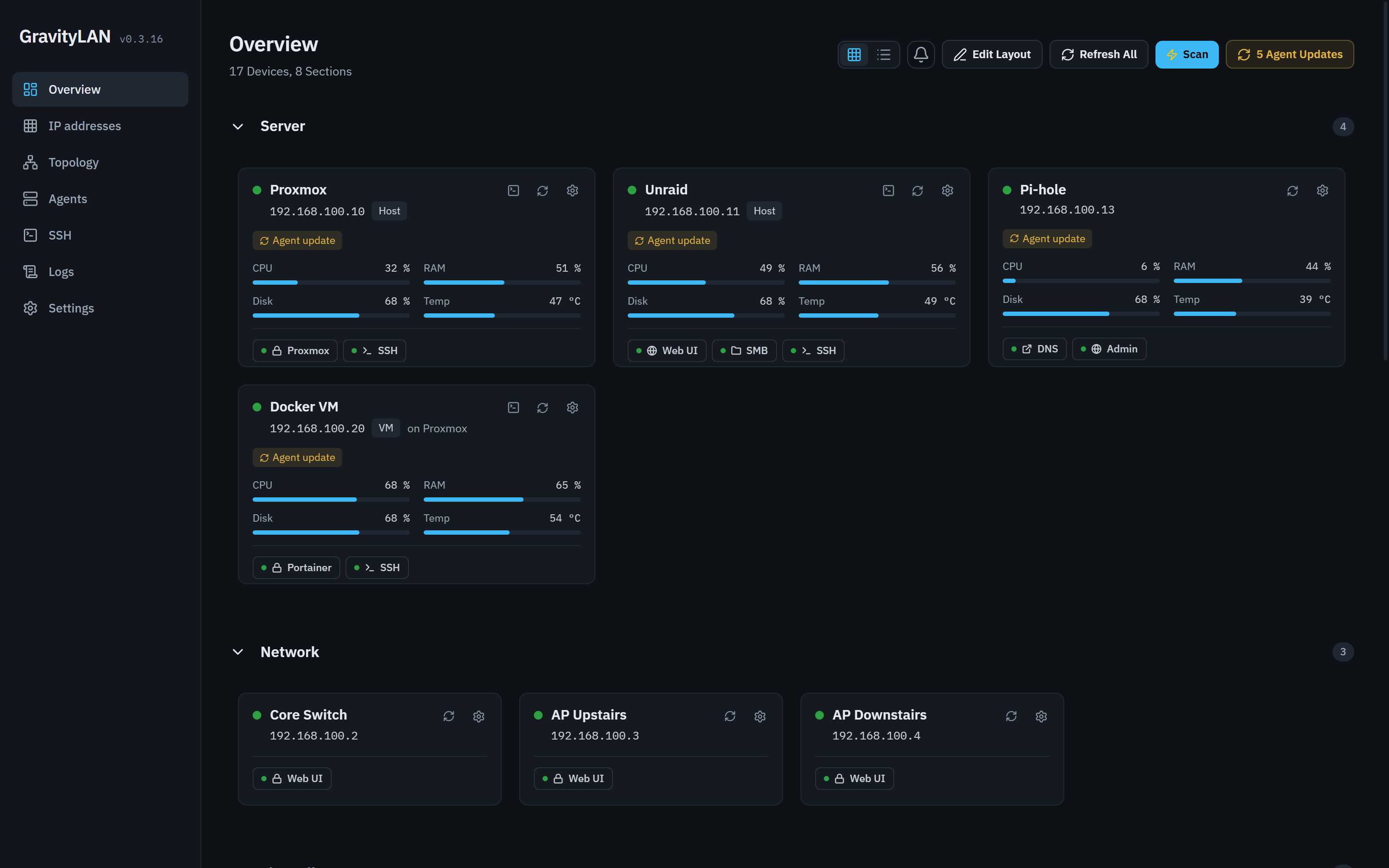Viewport: 1389px width, 868px height.
Task: Open the 5 Agent Updates button
Action: coord(1290,55)
